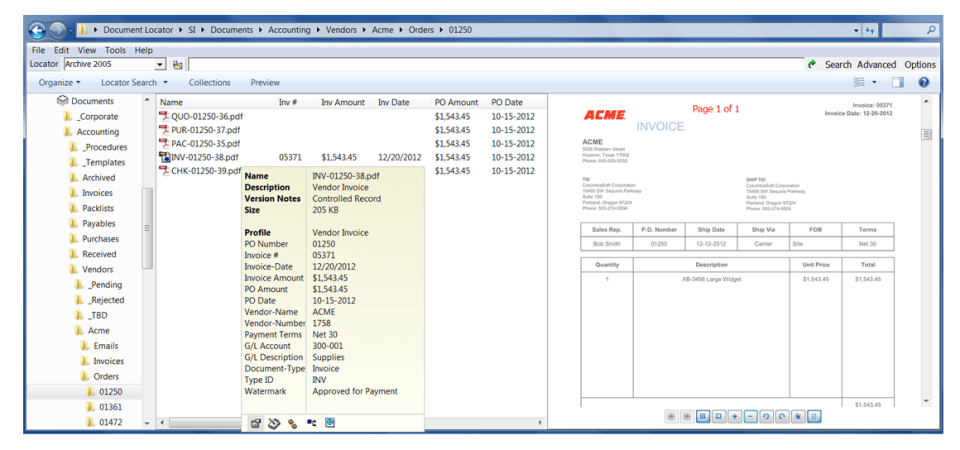Viewport: 960px width, 450px height.
Task: Click the Collections button
Action: pos(209,82)
